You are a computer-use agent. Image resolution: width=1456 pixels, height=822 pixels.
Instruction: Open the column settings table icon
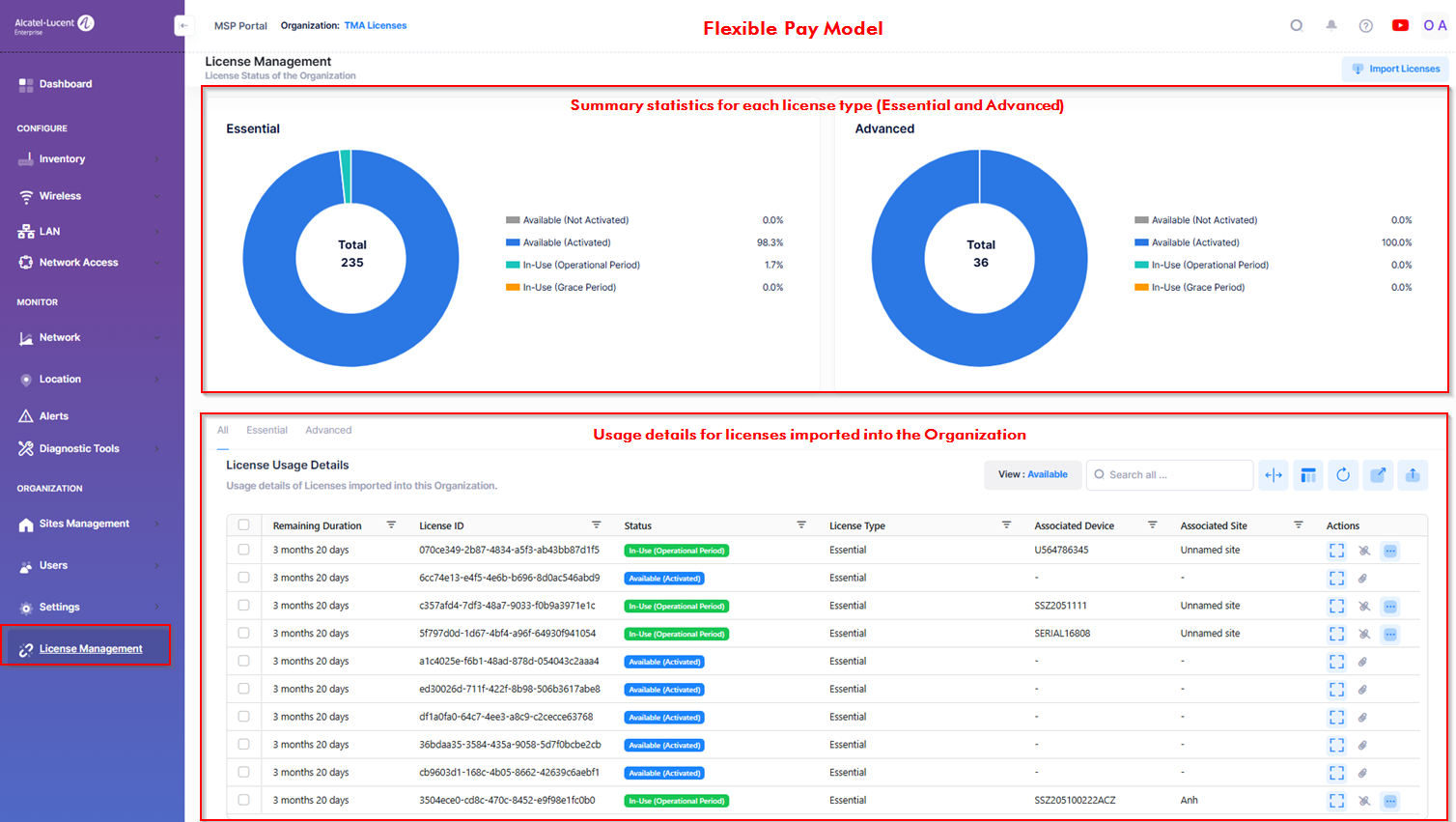(1308, 474)
